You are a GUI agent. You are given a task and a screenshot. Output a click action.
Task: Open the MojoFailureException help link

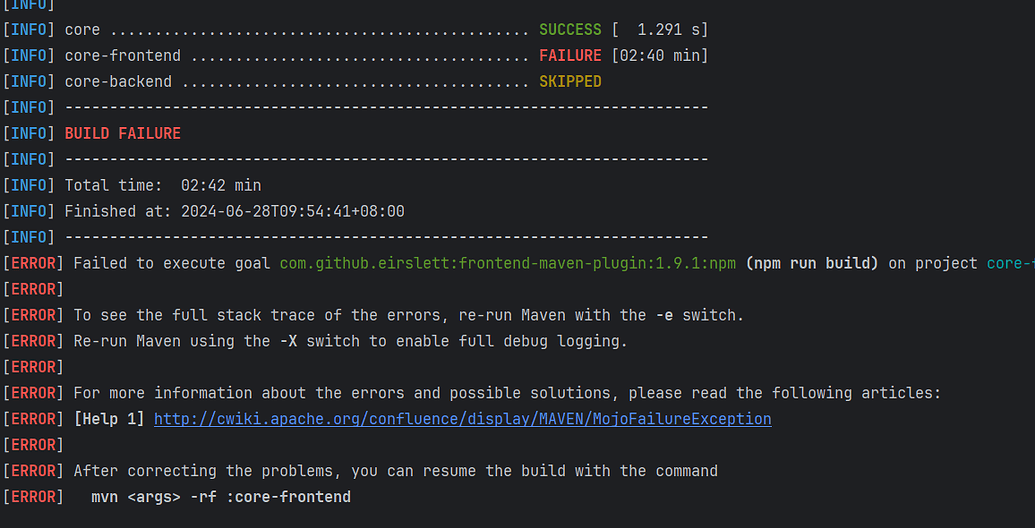click(462, 419)
